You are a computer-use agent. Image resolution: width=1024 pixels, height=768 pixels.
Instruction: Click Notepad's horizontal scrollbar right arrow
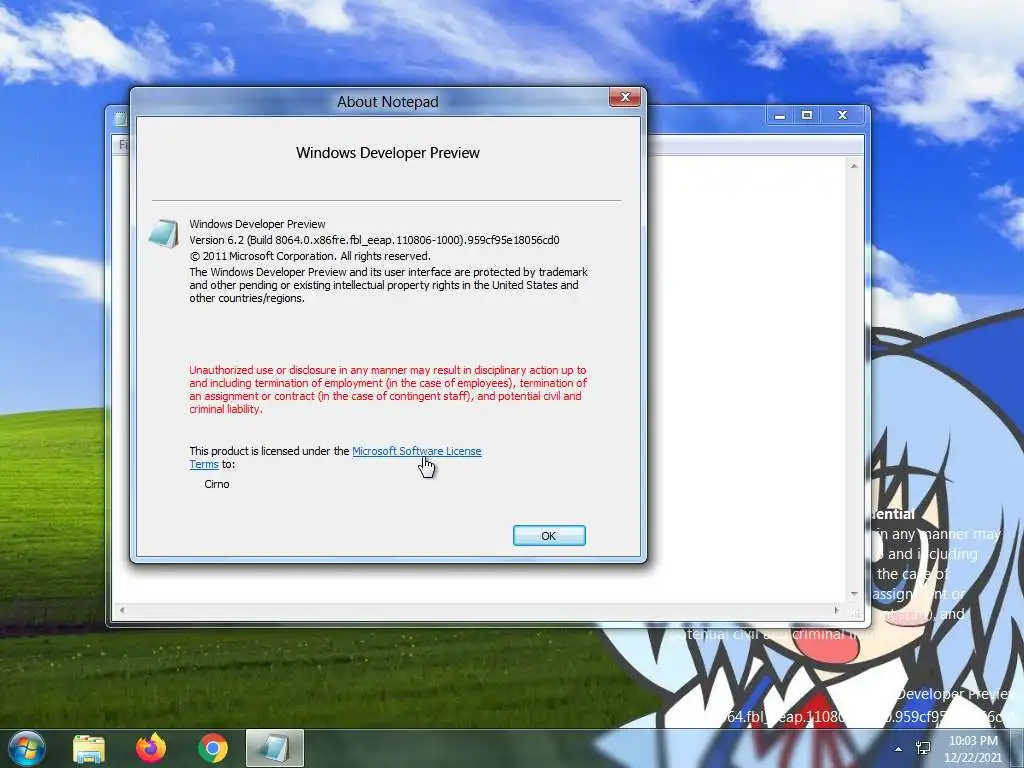click(x=836, y=611)
